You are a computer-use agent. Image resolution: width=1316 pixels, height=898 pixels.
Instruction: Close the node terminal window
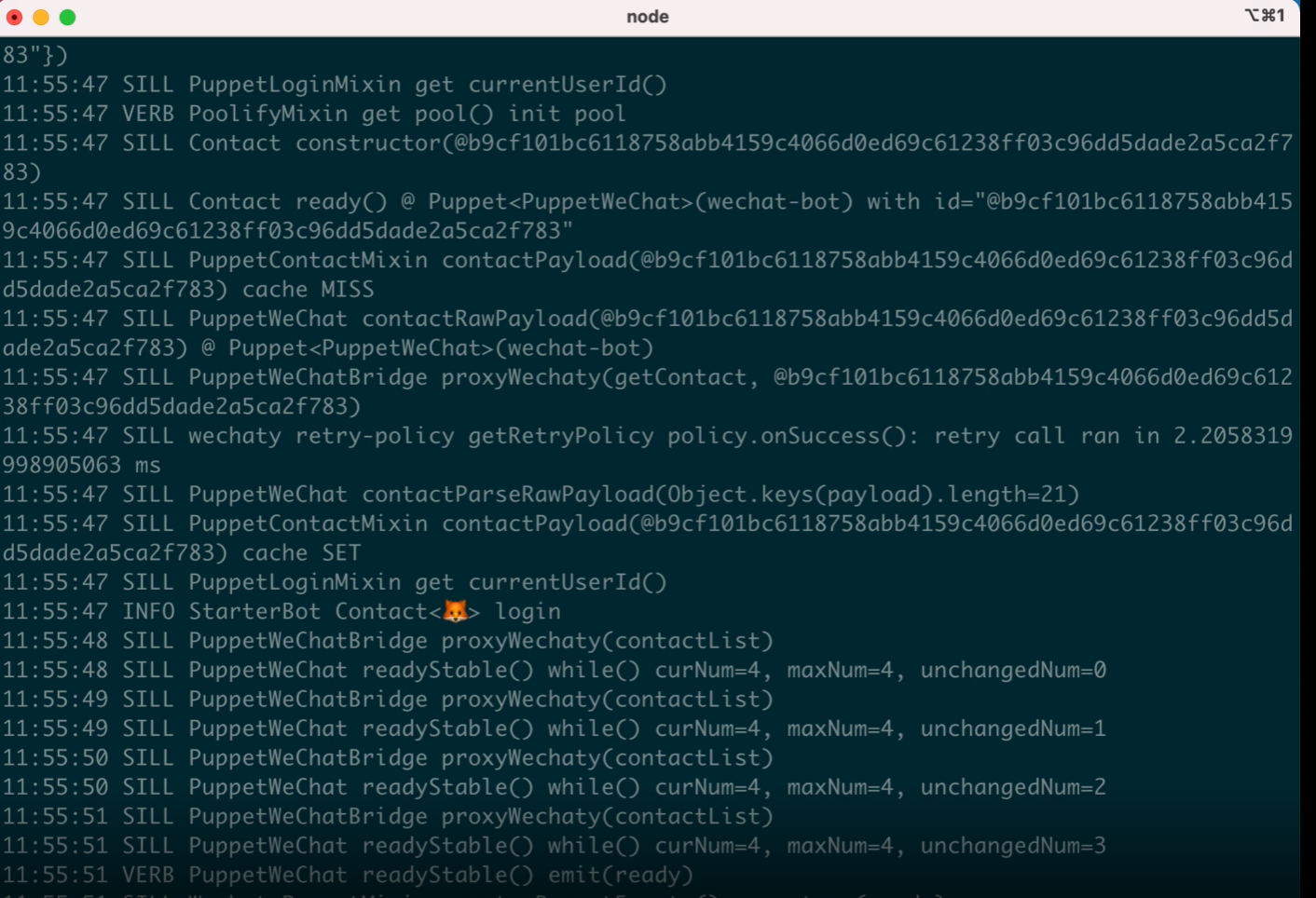[14, 17]
